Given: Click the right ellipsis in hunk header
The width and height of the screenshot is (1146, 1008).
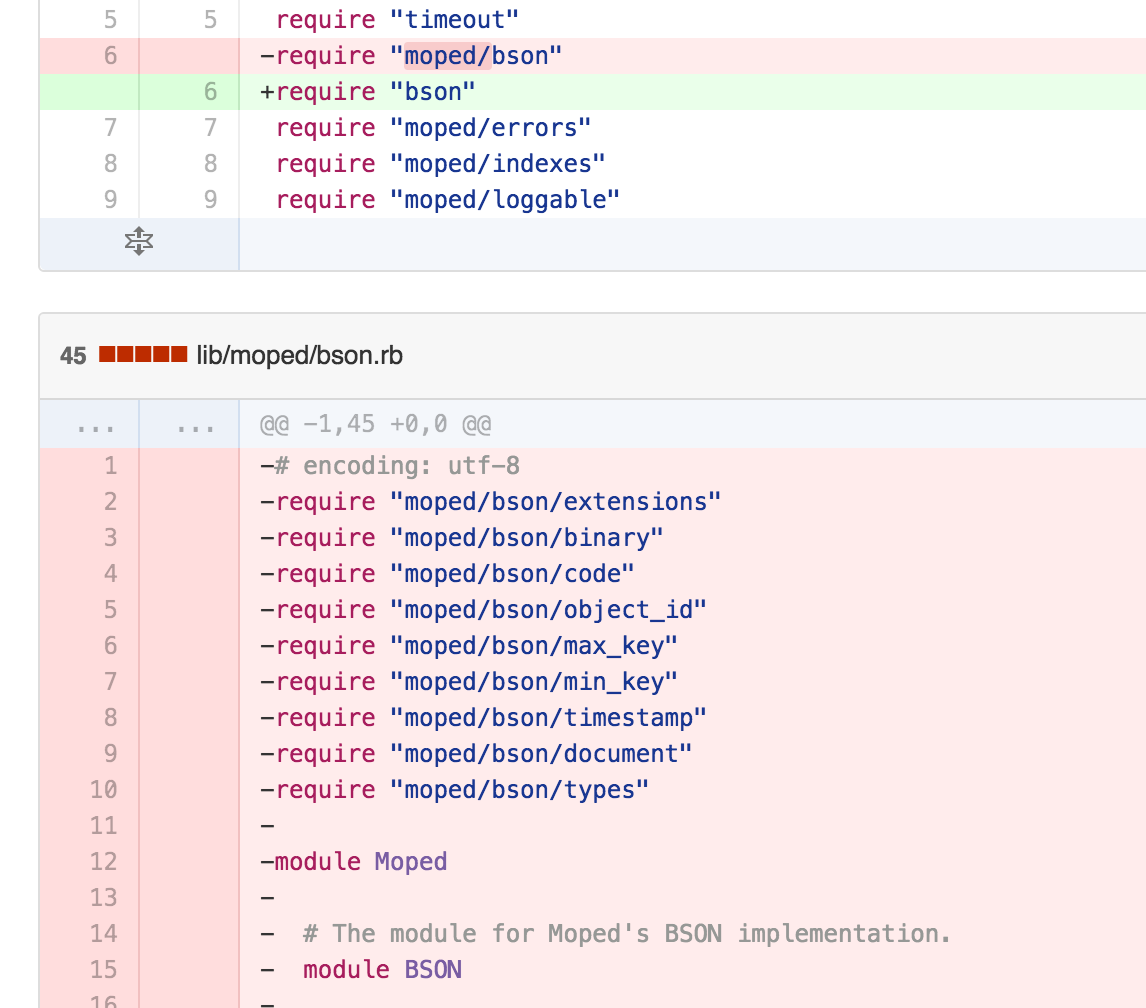Looking at the screenshot, I should coord(195,426).
